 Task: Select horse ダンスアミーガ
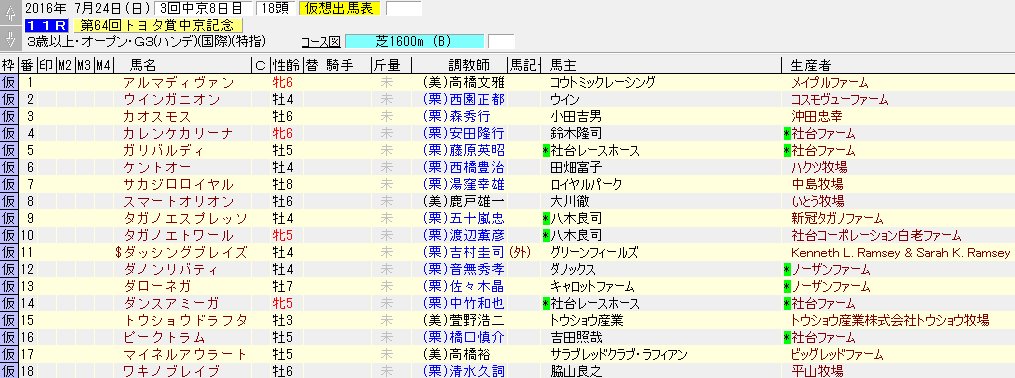(172, 303)
